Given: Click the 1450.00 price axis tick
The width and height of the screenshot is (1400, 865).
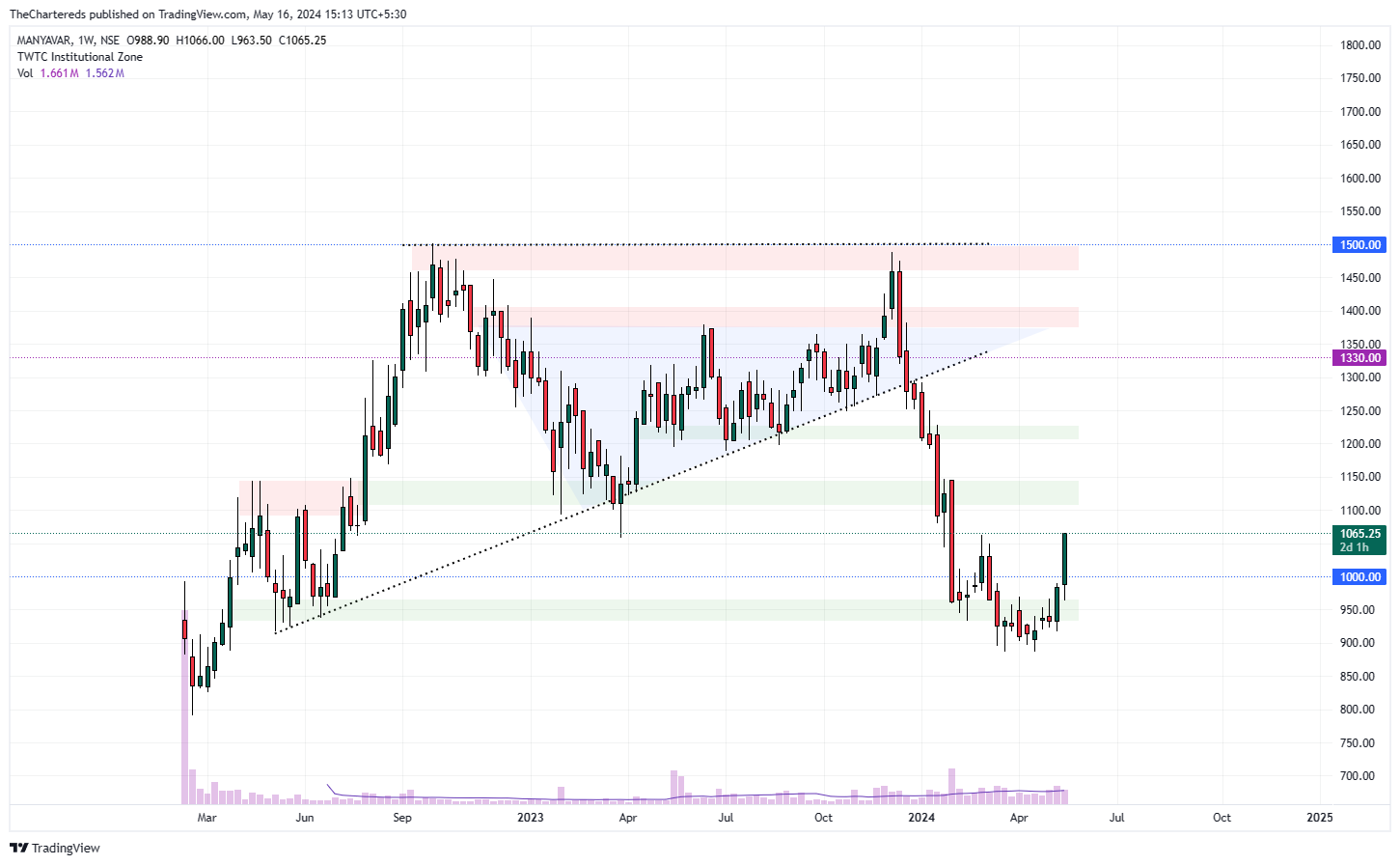Looking at the screenshot, I should pos(1360,278).
